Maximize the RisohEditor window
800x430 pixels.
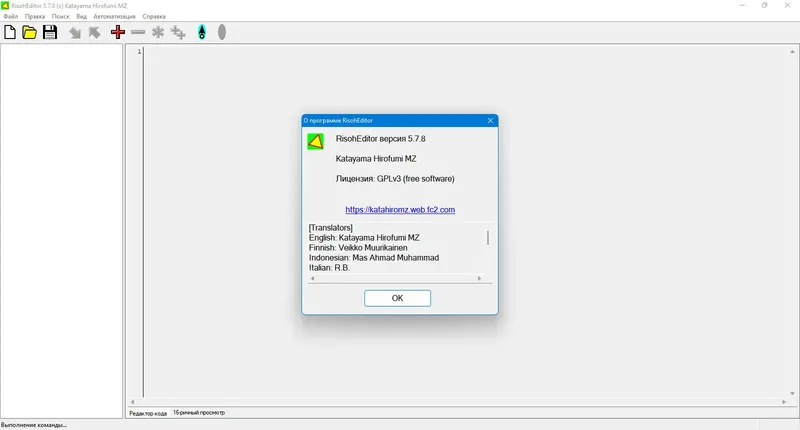(x=764, y=5)
